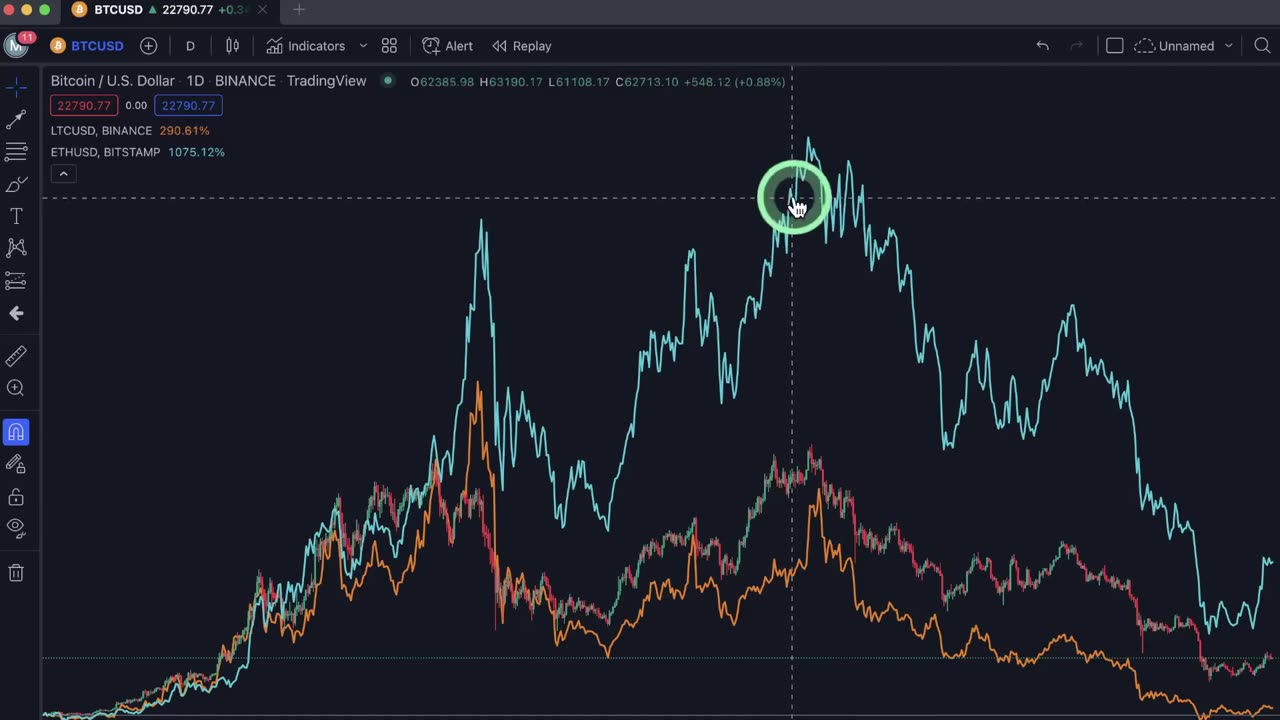This screenshot has width=1280, height=720.
Task: Open the Fibonacci and Gann tools
Action: point(16,152)
